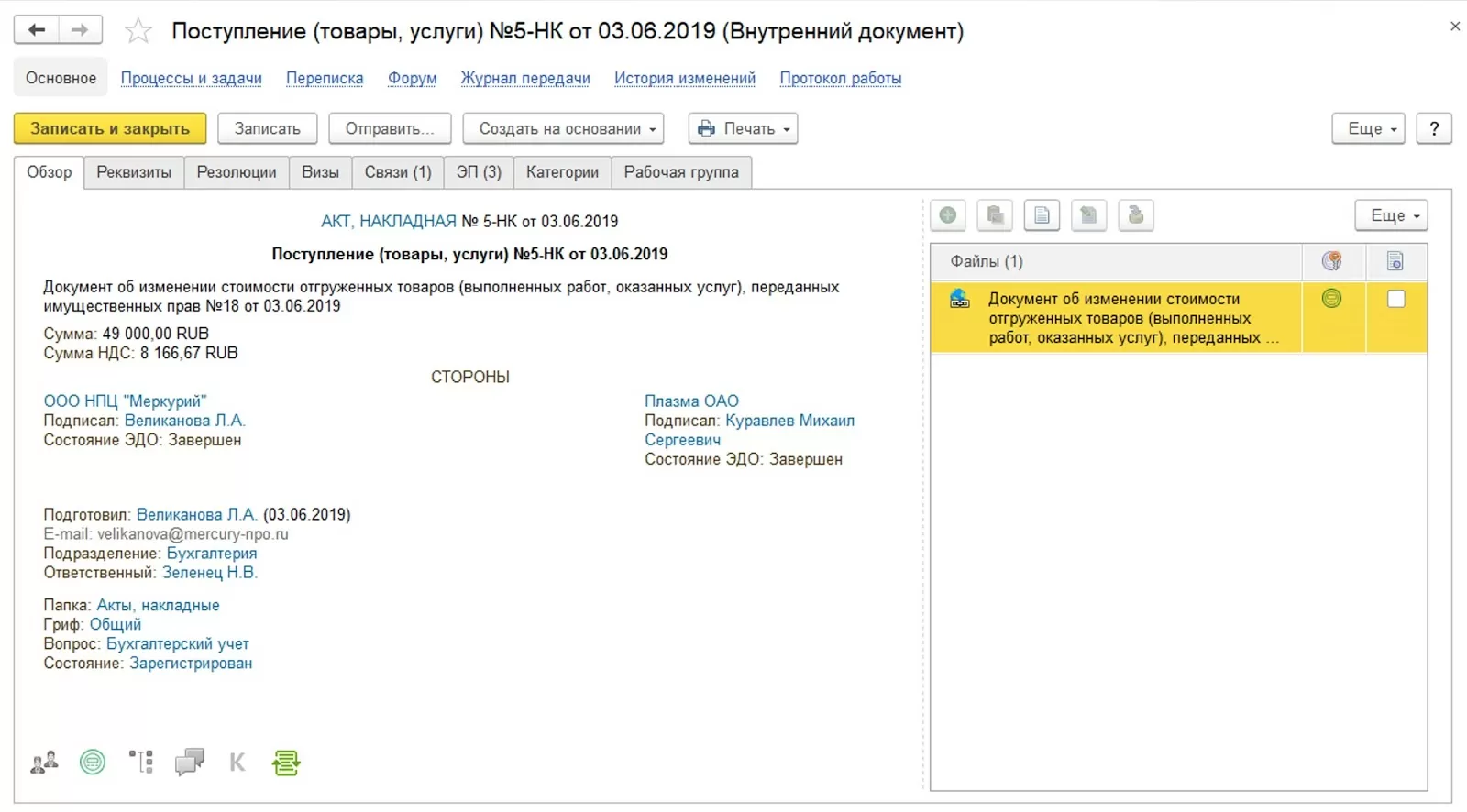Open the top command bar Еще menu
This screenshot has width=1467, height=812.
[1368, 128]
